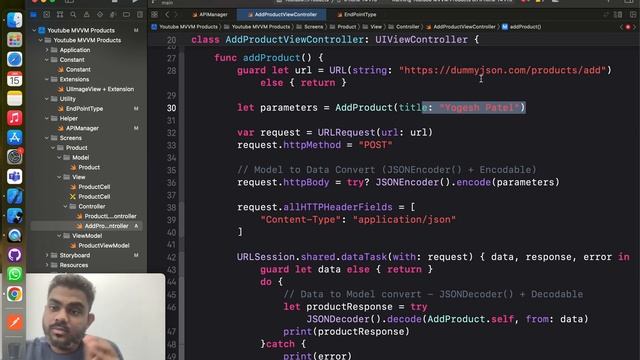
Task: Open GitHub Desktop in the Dock
Action: (14, 255)
